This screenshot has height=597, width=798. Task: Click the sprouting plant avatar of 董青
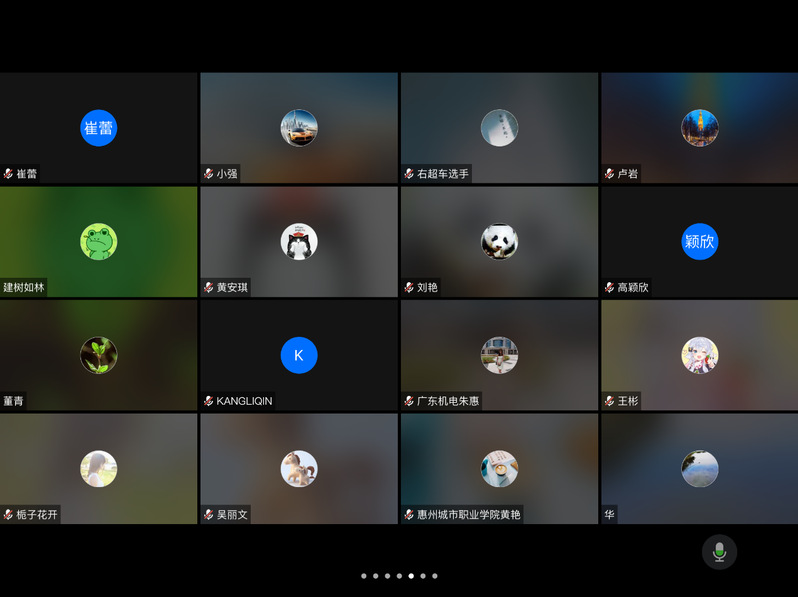pyautogui.click(x=99, y=355)
